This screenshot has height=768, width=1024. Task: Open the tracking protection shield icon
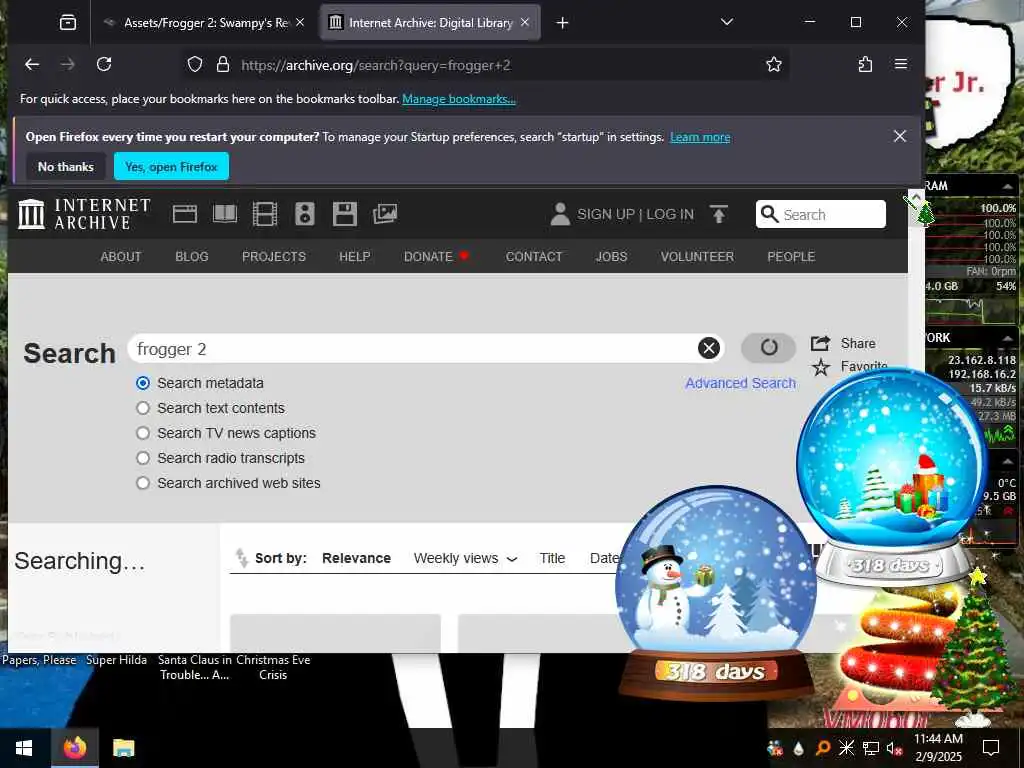coord(195,65)
